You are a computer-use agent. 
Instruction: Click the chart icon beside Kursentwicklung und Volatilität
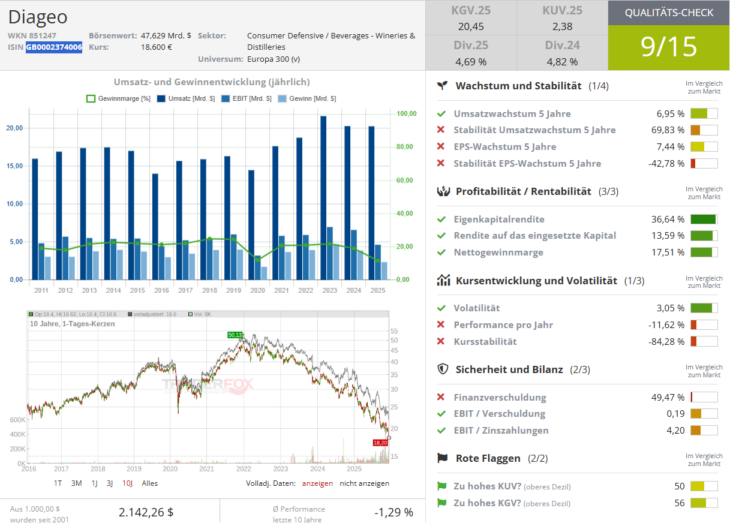[443, 281]
